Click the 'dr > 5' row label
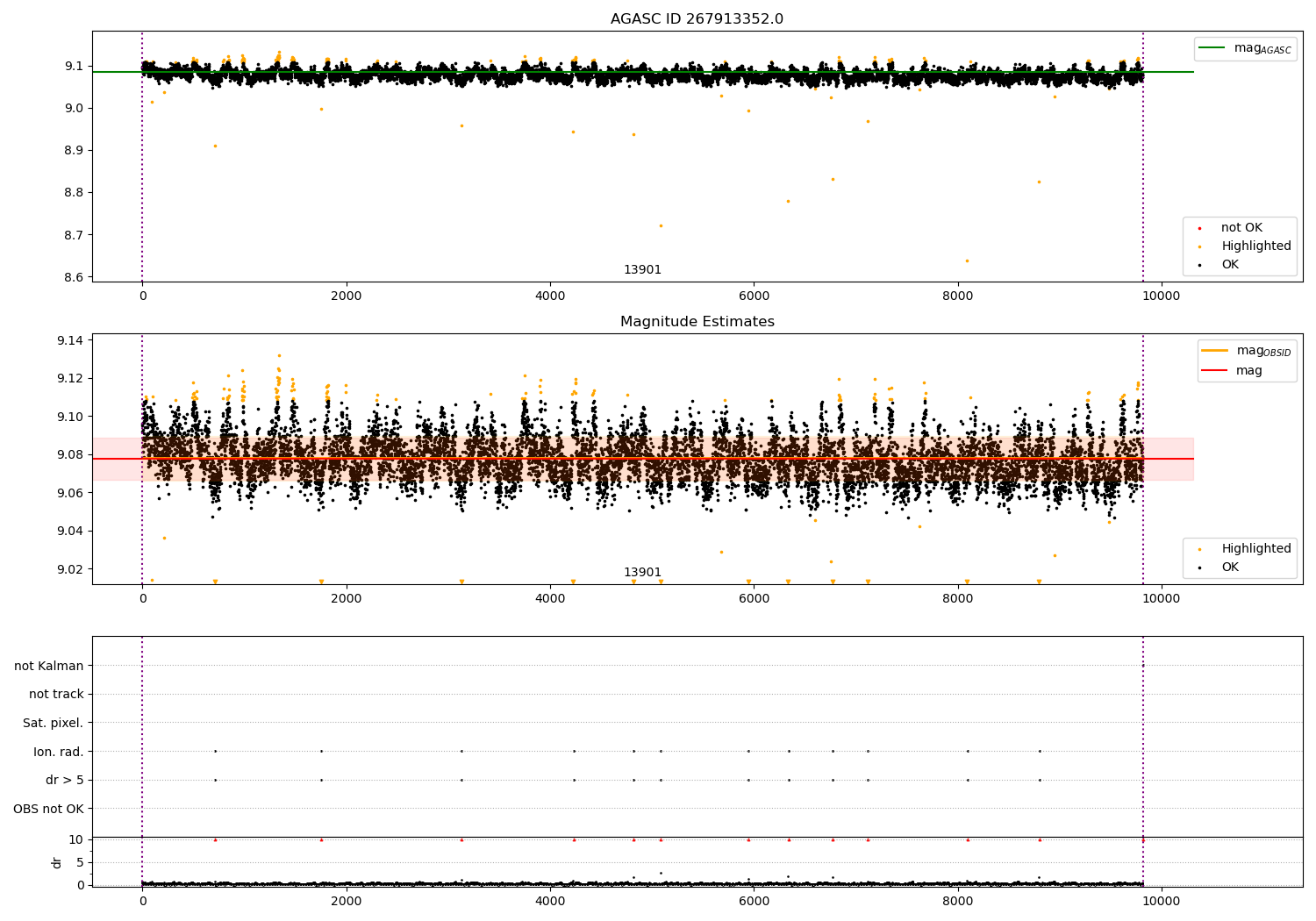 [64, 781]
